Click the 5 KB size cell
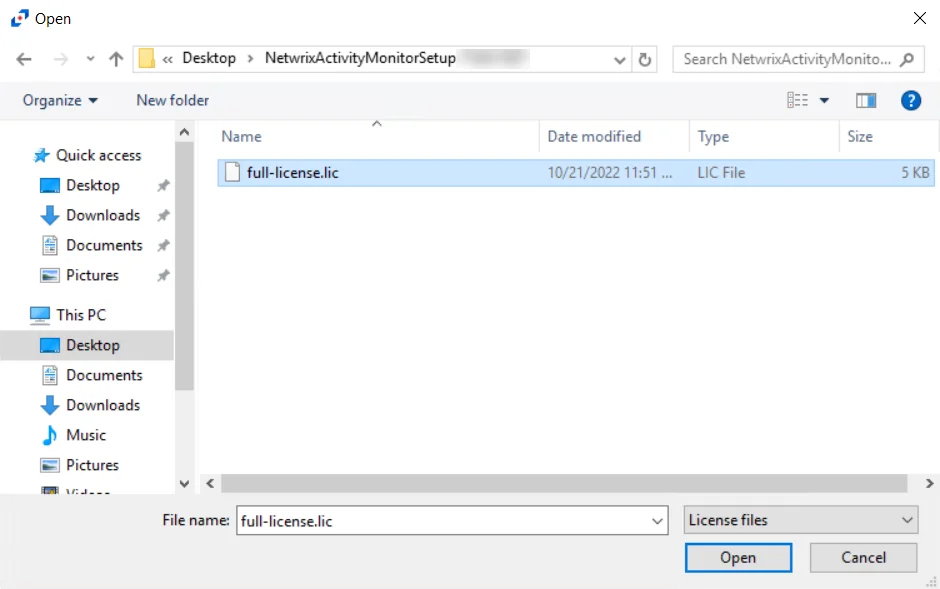Screen dimensions: 940x589 click(915, 173)
